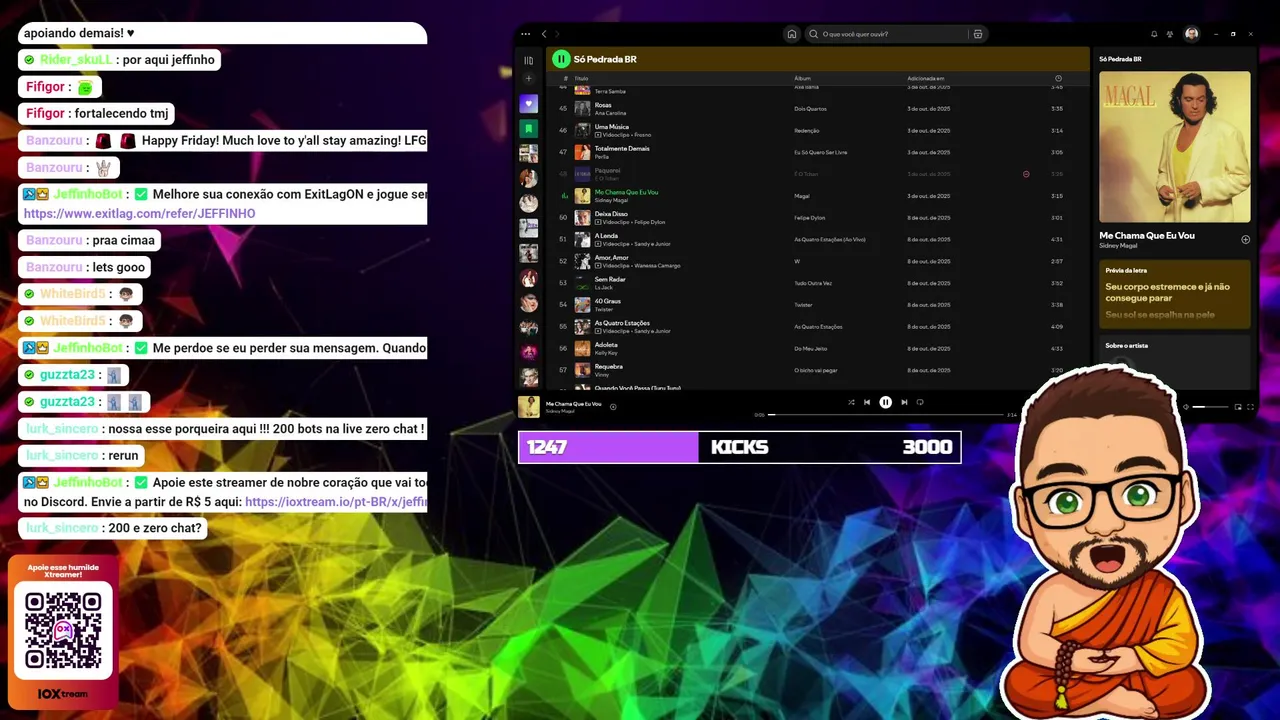Select track Requebra
Image resolution: width=1280 pixels, height=720 pixels.
pos(817,370)
